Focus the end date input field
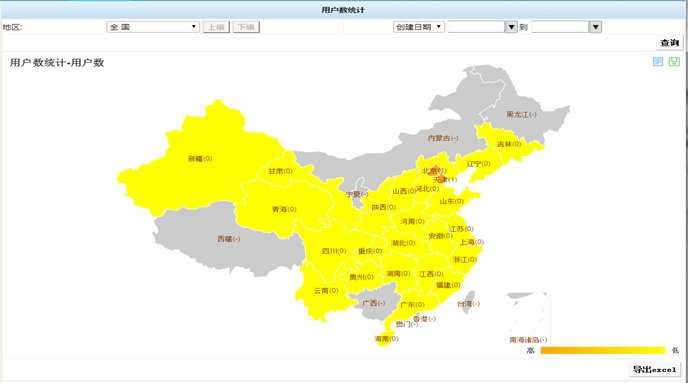688x383 pixels. click(561, 27)
